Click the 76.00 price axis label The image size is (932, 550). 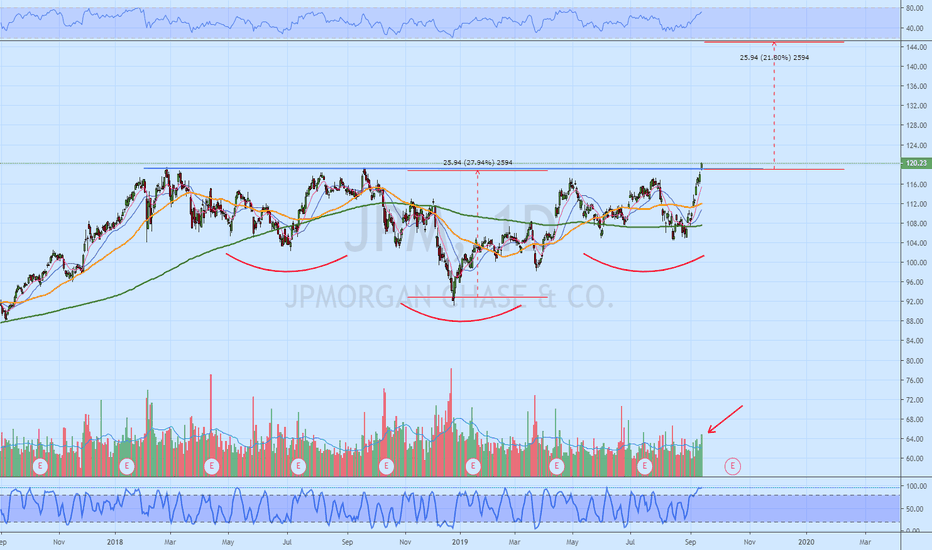916,381
